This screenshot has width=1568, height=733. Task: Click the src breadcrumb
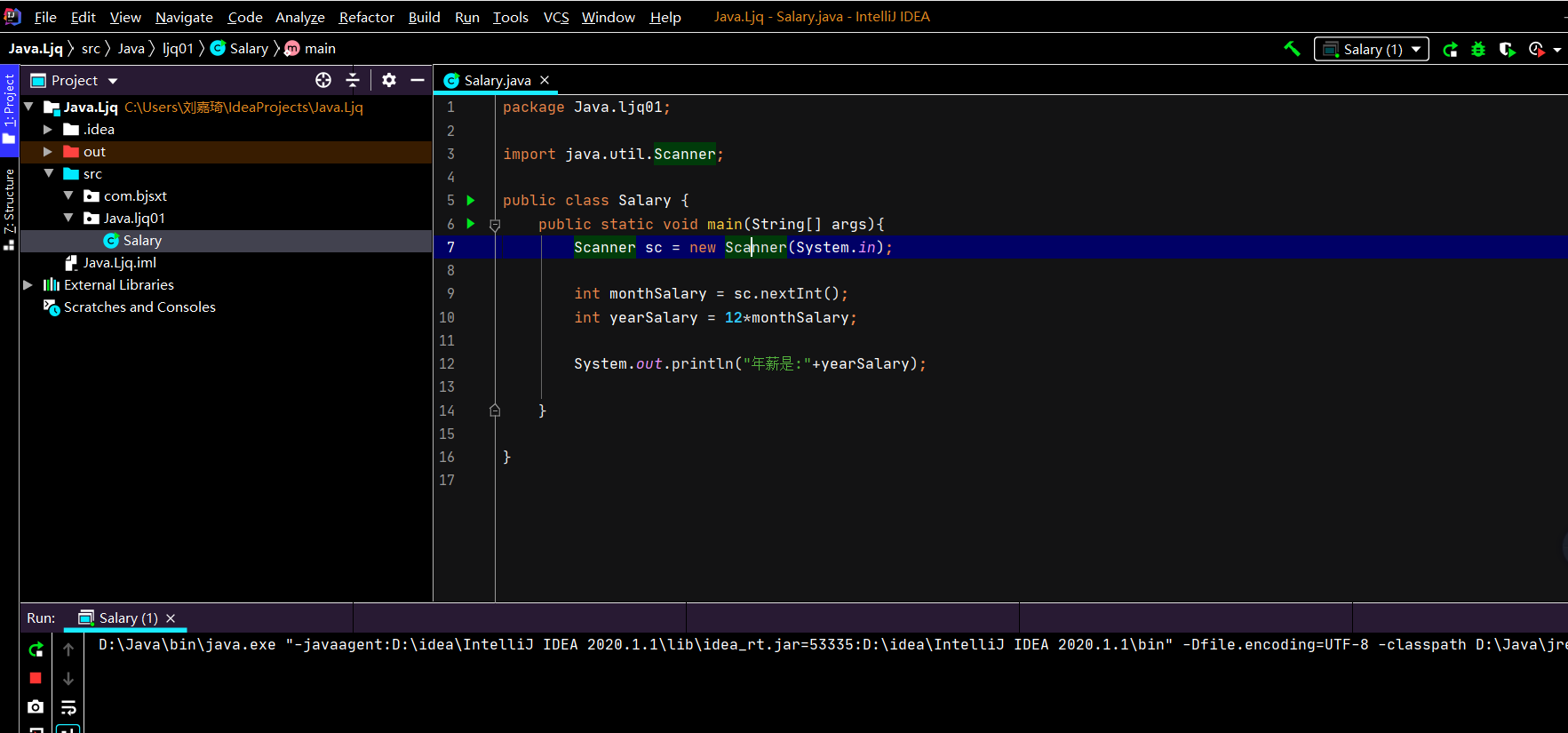click(x=91, y=49)
